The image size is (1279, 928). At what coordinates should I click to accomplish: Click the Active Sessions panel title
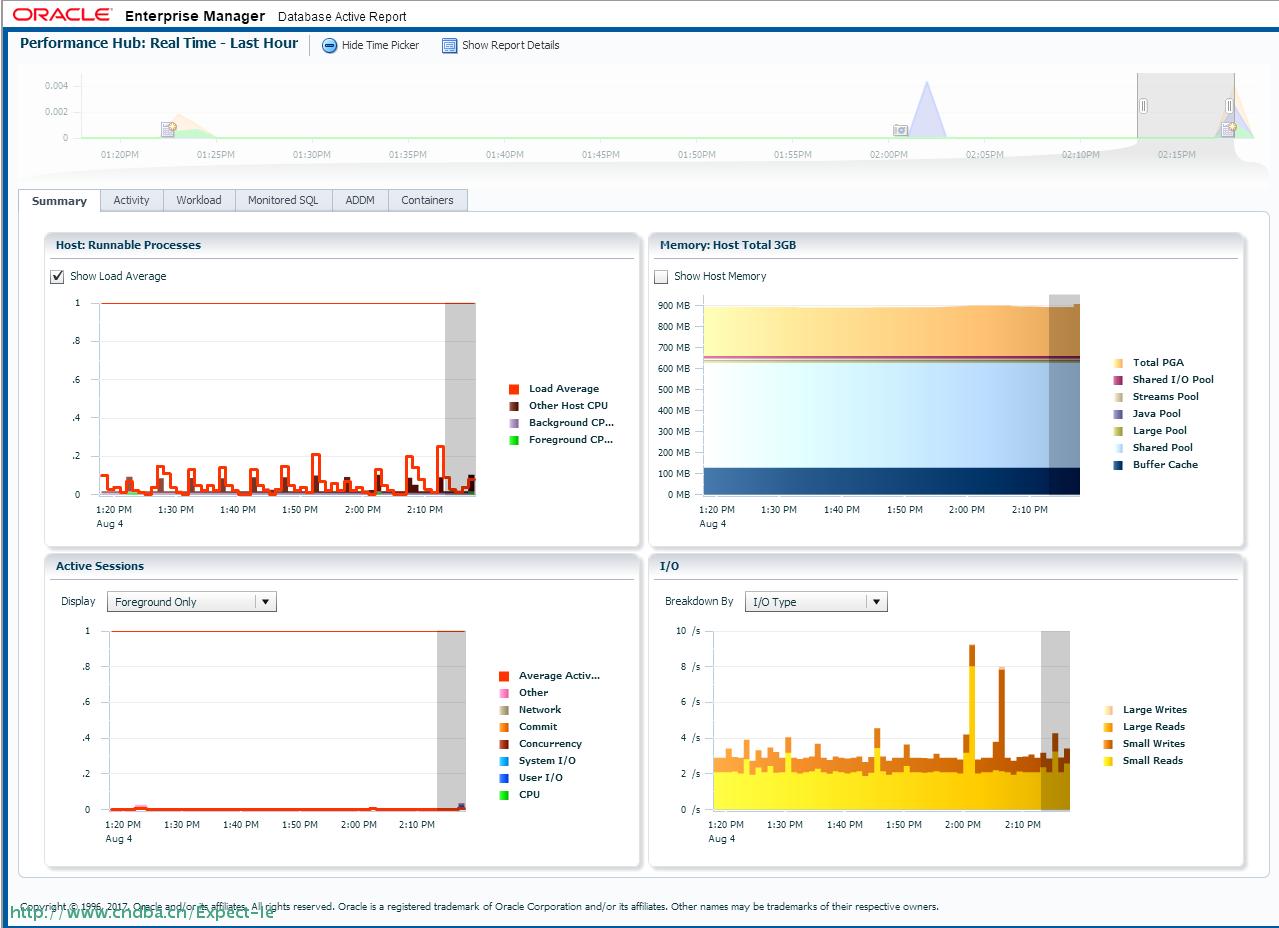[x=100, y=566]
